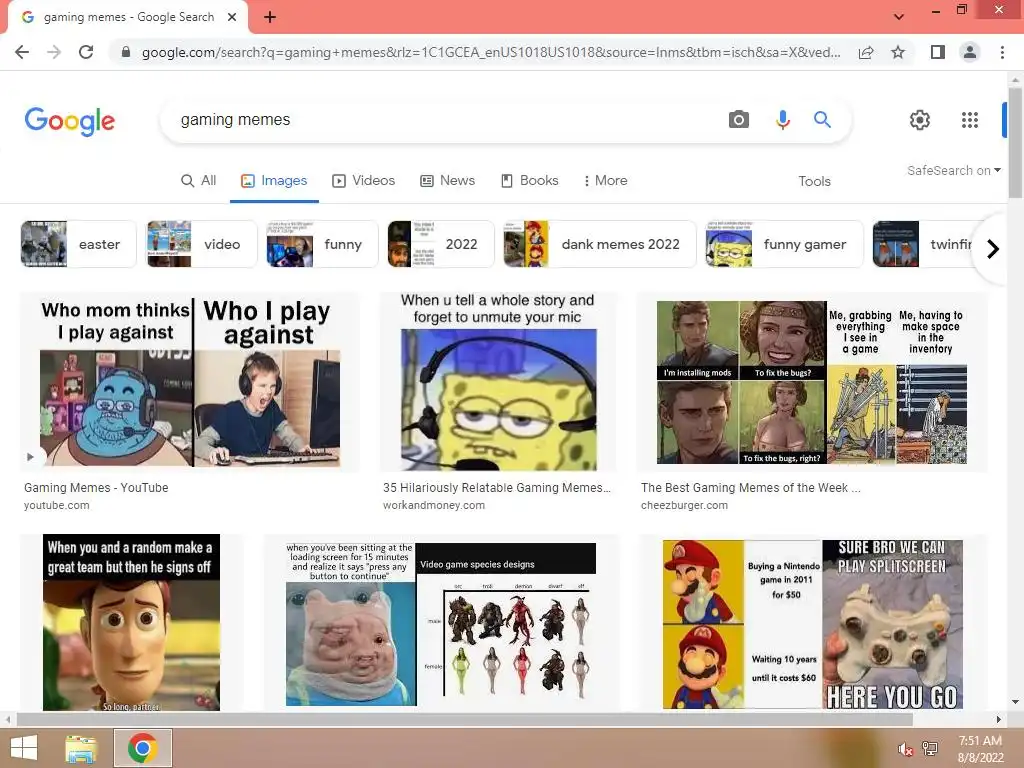Open Chrome three-dot menu
The image size is (1024, 768).
pyautogui.click(x=1002, y=52)
